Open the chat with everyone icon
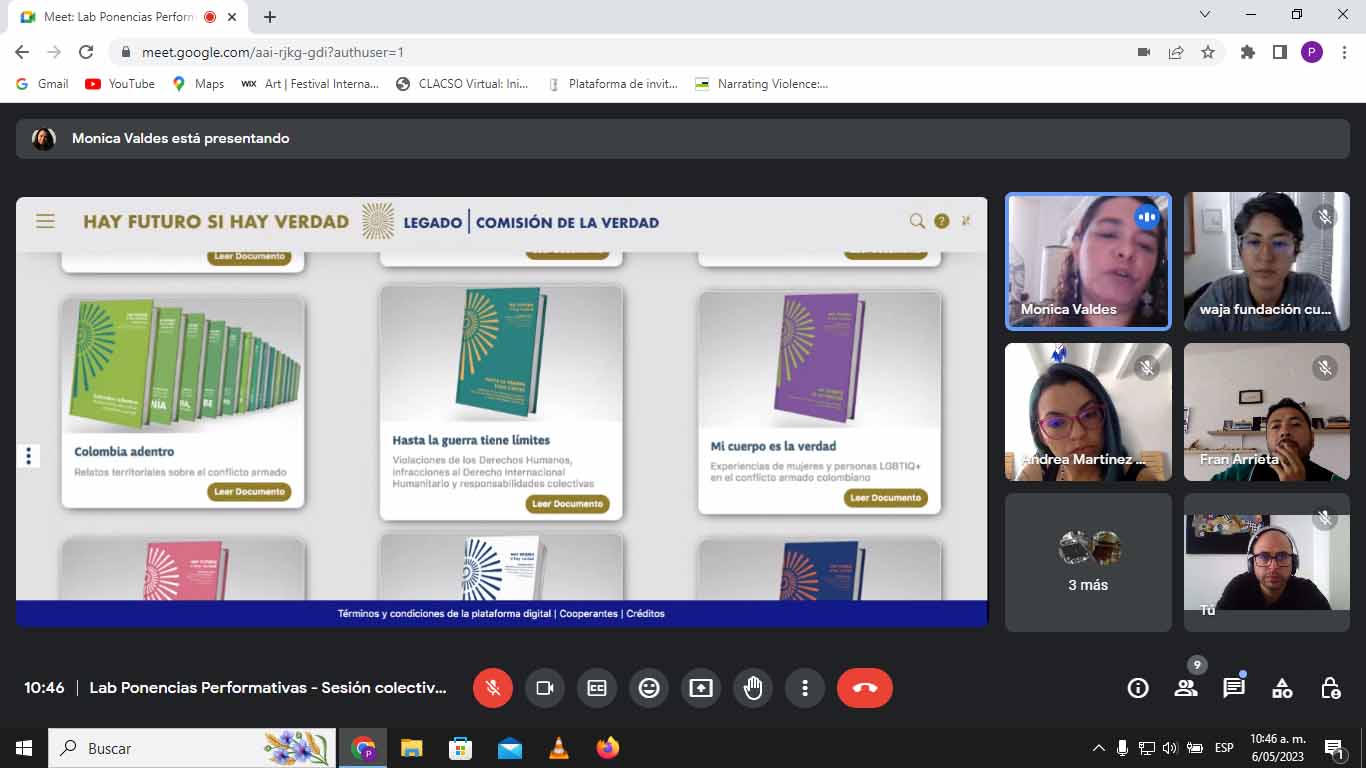The height and width of the screenshot is (768, 1366). coord(1234,688)
